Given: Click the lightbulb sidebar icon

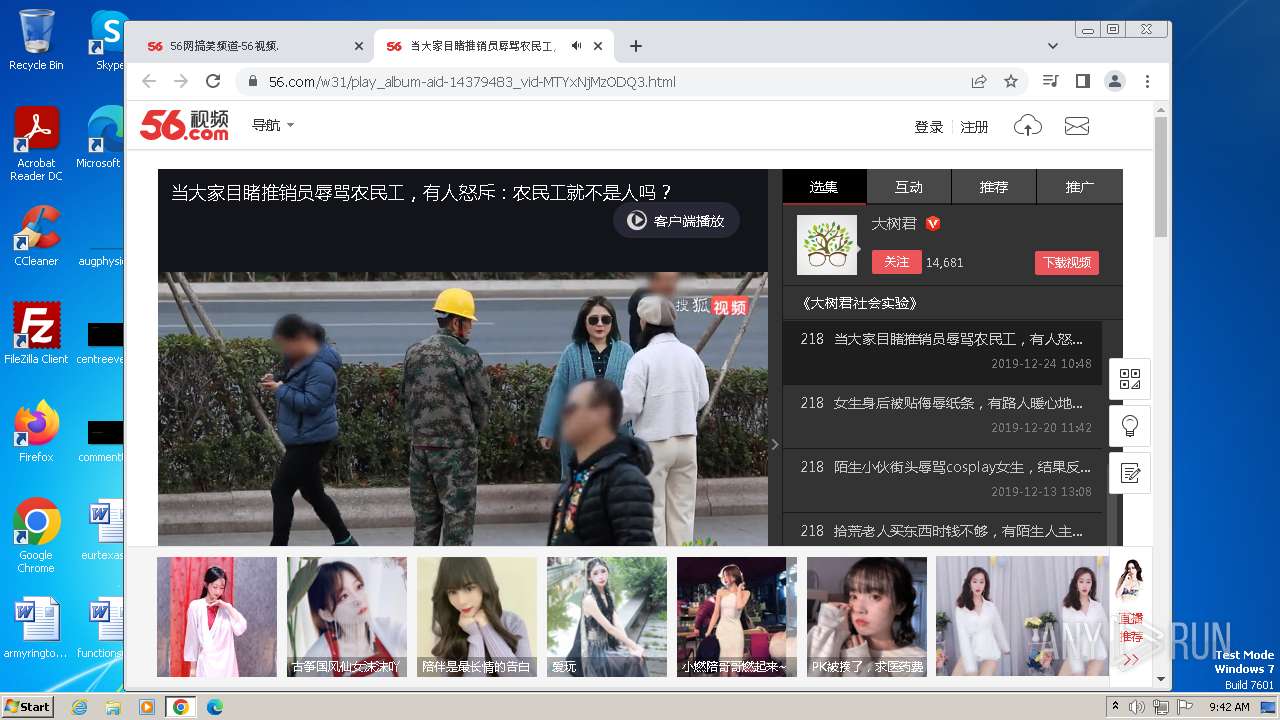Looking at the screenshot, I should (1130, 426).
